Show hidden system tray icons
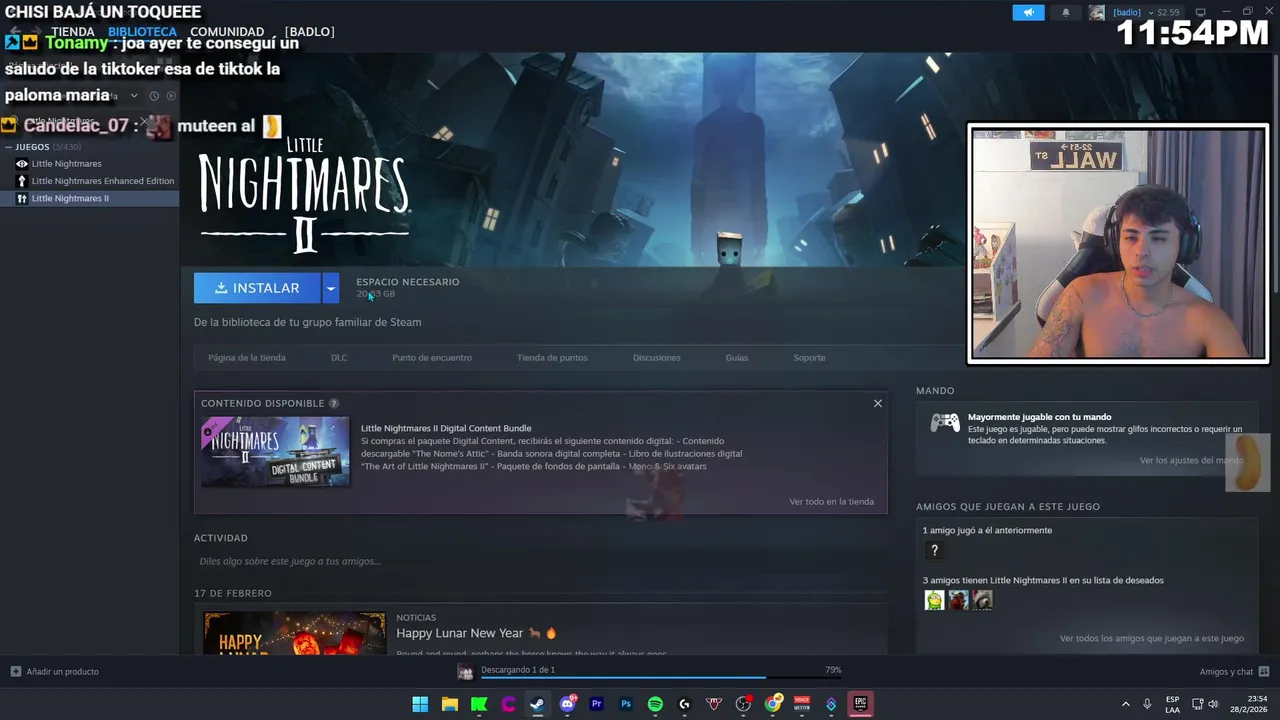 tap(1126, 704)
